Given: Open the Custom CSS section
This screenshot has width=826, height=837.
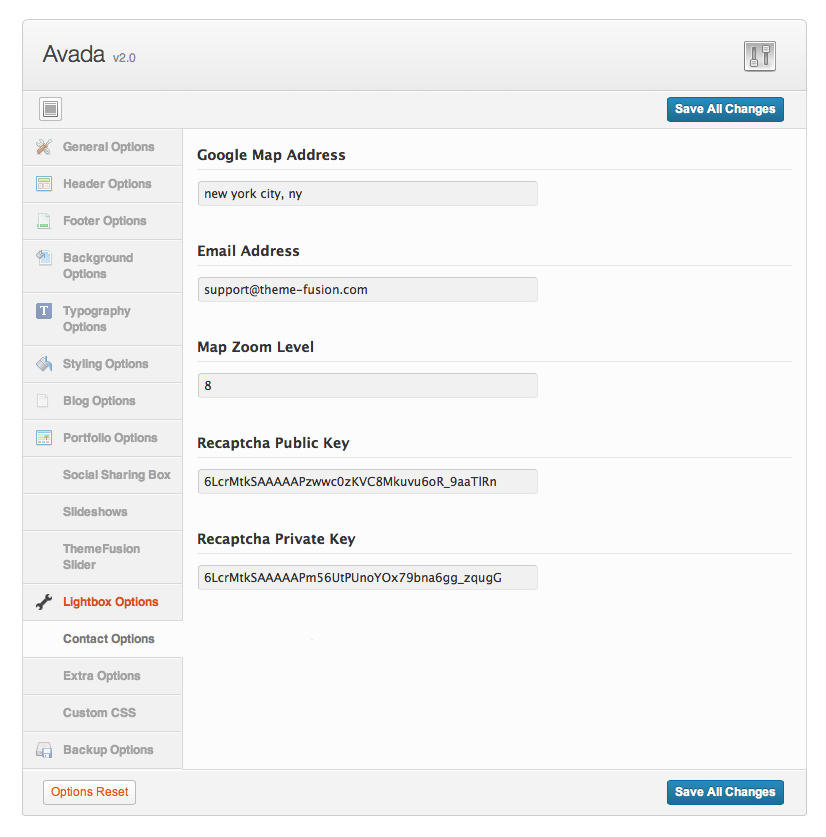Looking at the screenshot, I should [99, 713].
